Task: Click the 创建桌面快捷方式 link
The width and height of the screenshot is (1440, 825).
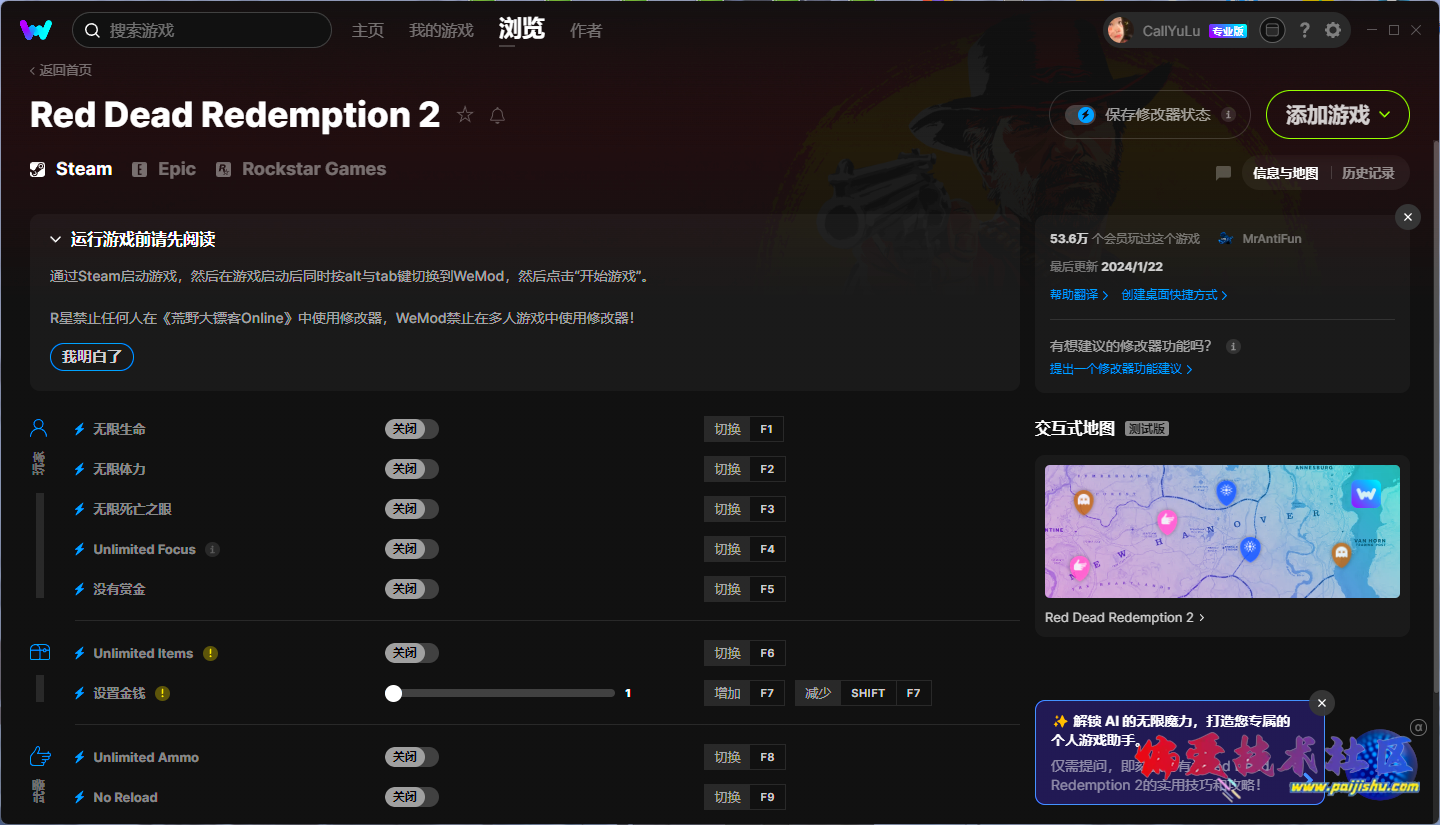Action: click(x=1174, y=295)
